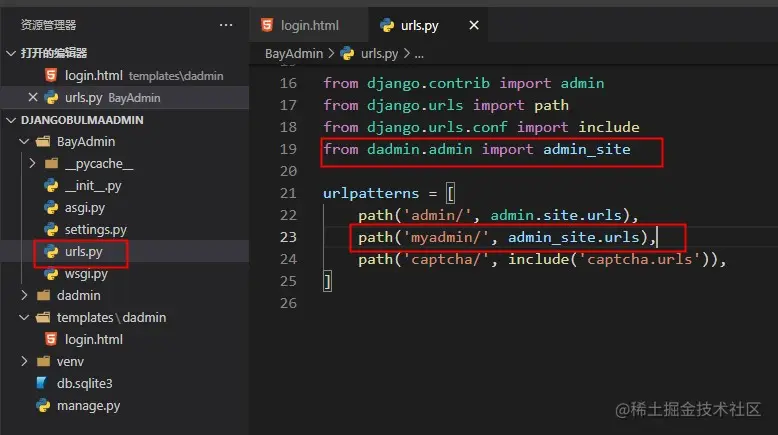
Task: Open asgi.py in the file tree
Action: tap(85, 208)
